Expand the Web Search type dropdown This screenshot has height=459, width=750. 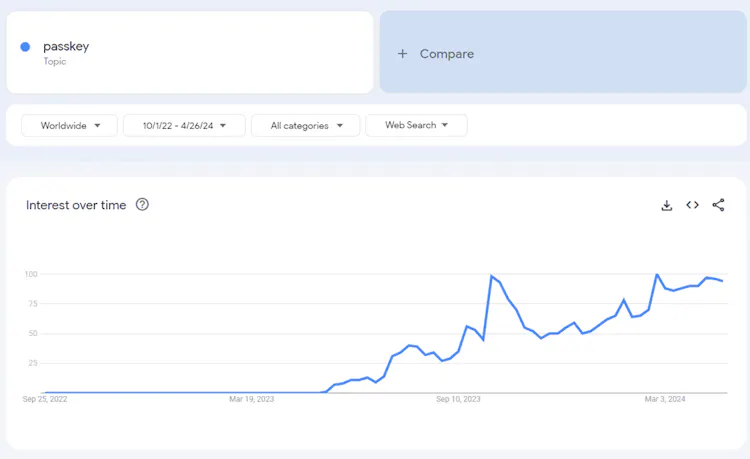pyautogui.click(x=416, y=126)
